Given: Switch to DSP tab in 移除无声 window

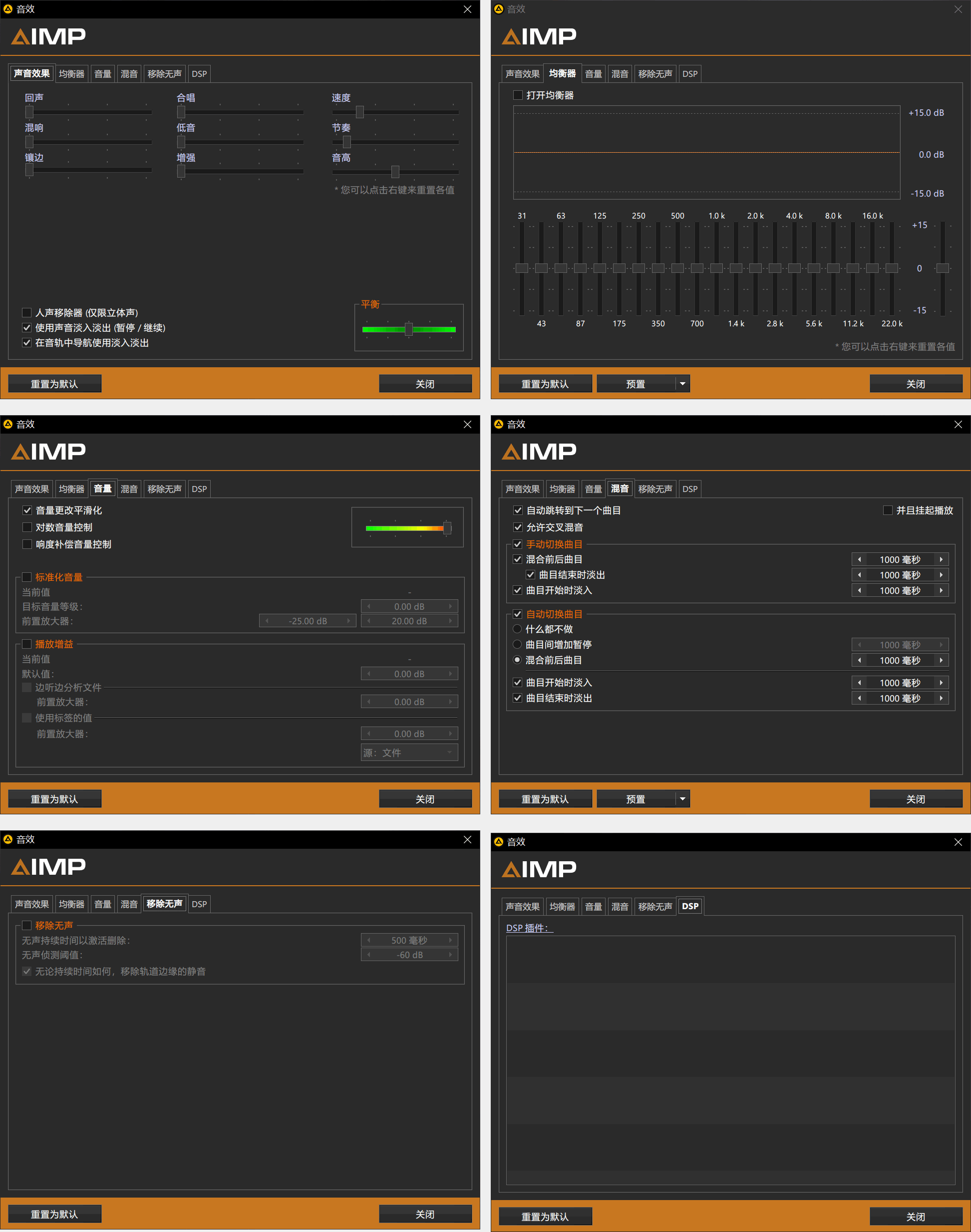Looking at the screenshot, I should [x=199, y=904].
